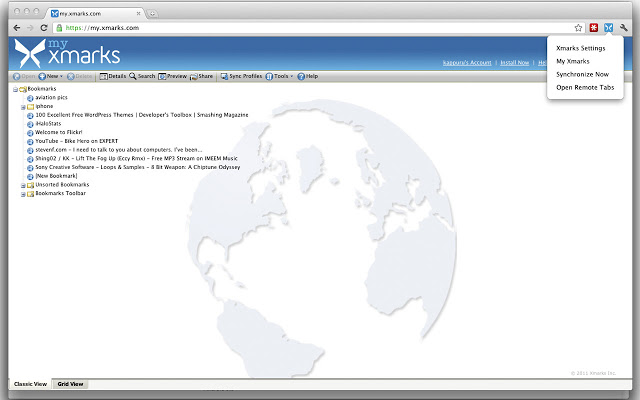Expand the Bookmarks Toolbar folder
The width and height of the screenshot is (640, 400).
[23, 194]
